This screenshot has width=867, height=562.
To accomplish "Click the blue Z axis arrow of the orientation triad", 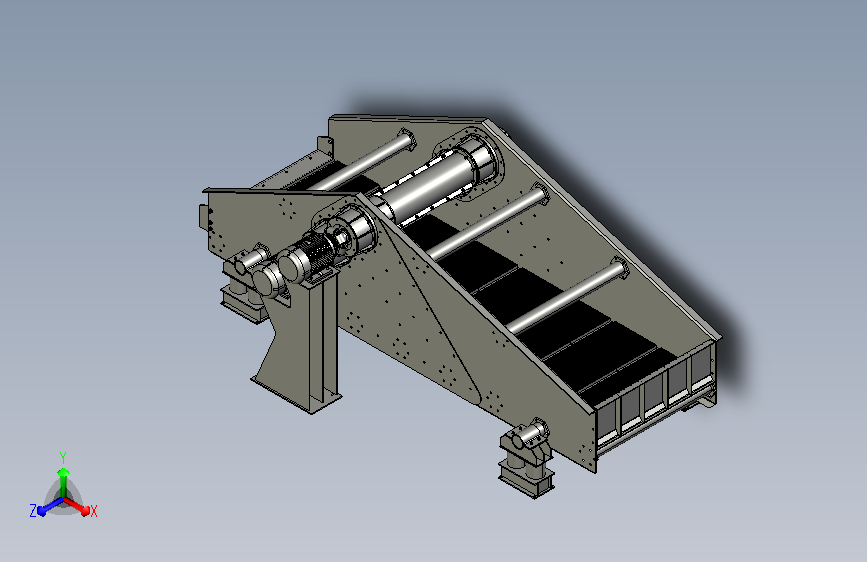I will click(x=50, y=506).
